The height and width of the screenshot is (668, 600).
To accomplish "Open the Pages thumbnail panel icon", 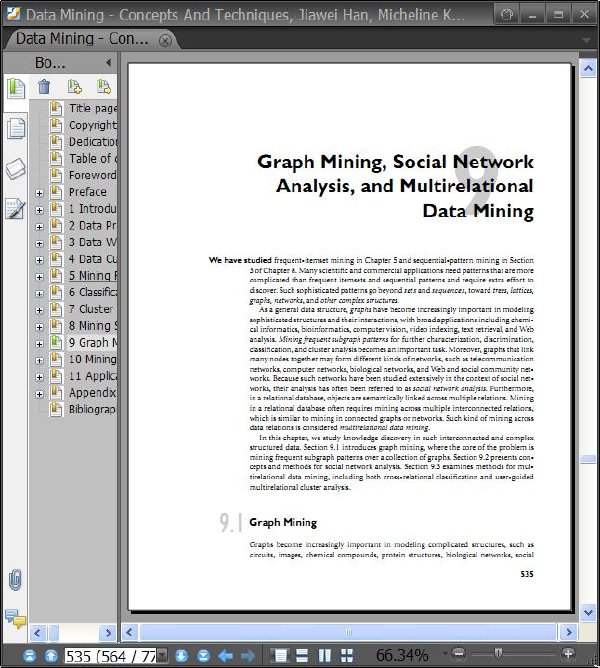I will click(x=16, y=128).
